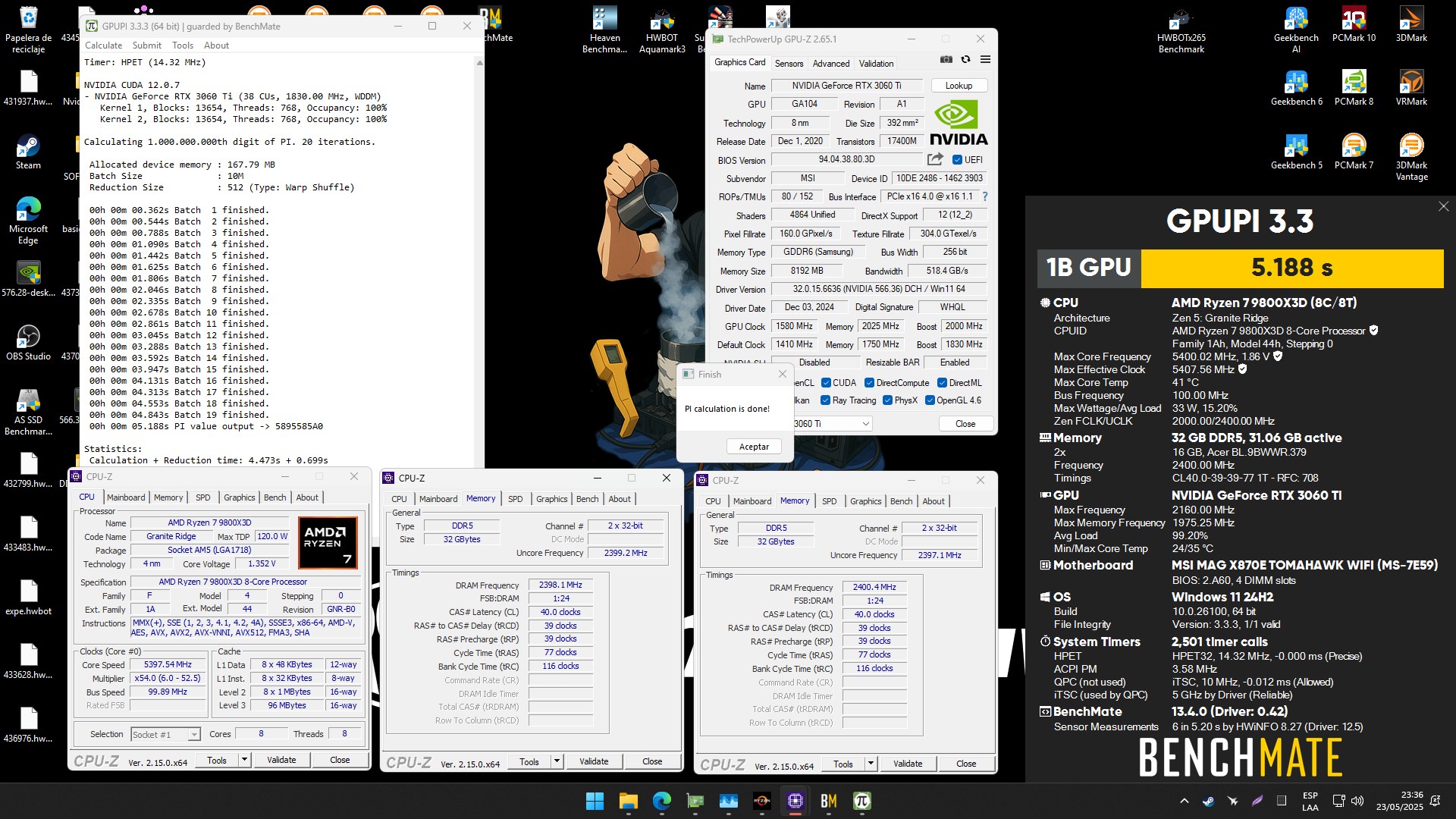
Task: Click Validate in the middle CPU-Z window
Action: tap(594, 761)
